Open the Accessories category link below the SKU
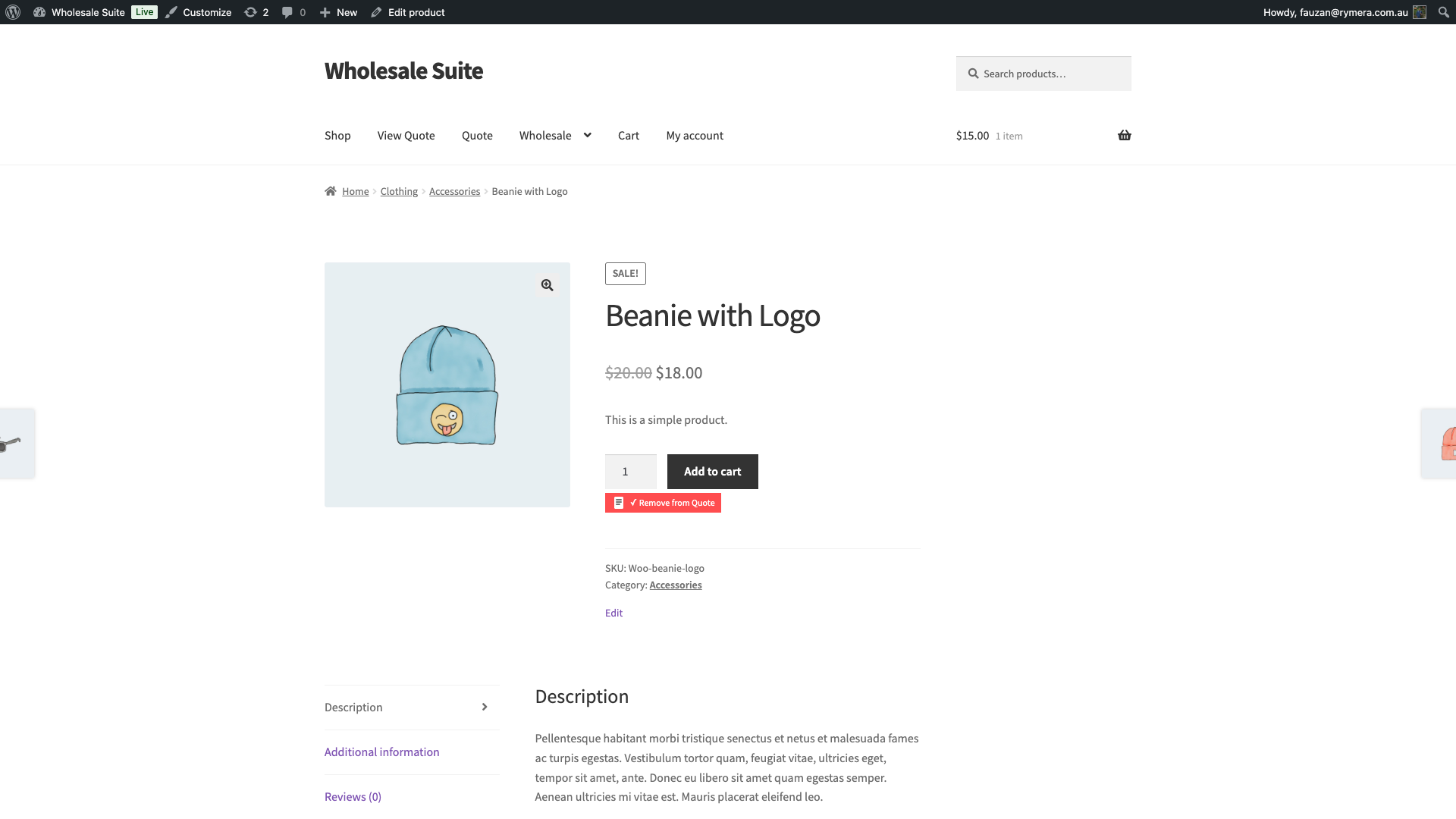The width and height of the screenshot is (1456, 819). (x=675, y=585)
